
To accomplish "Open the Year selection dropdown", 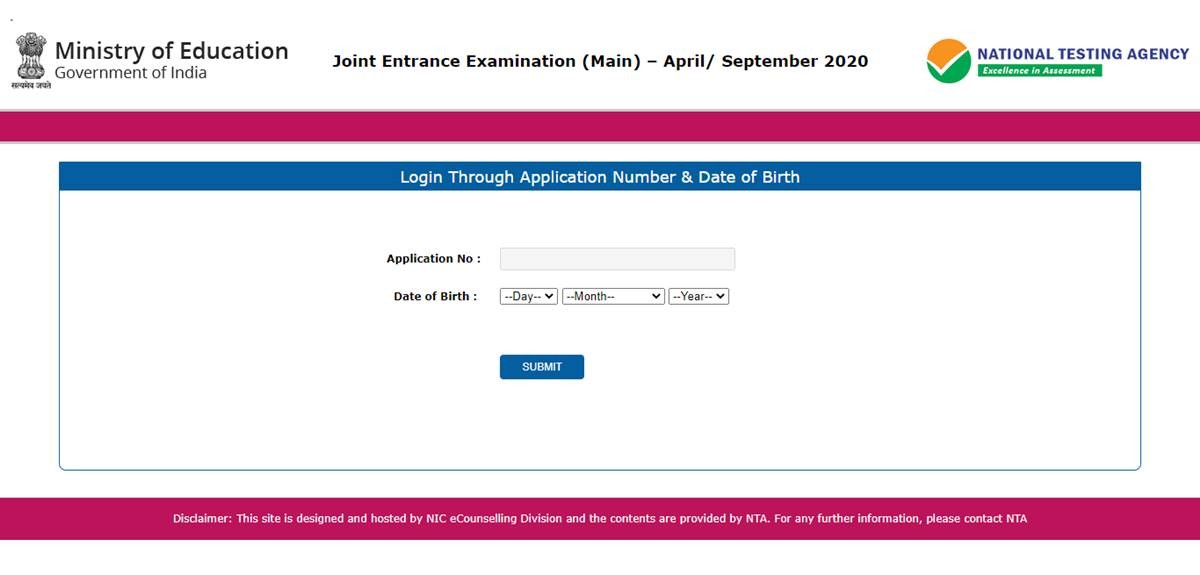I will (699, 297).
